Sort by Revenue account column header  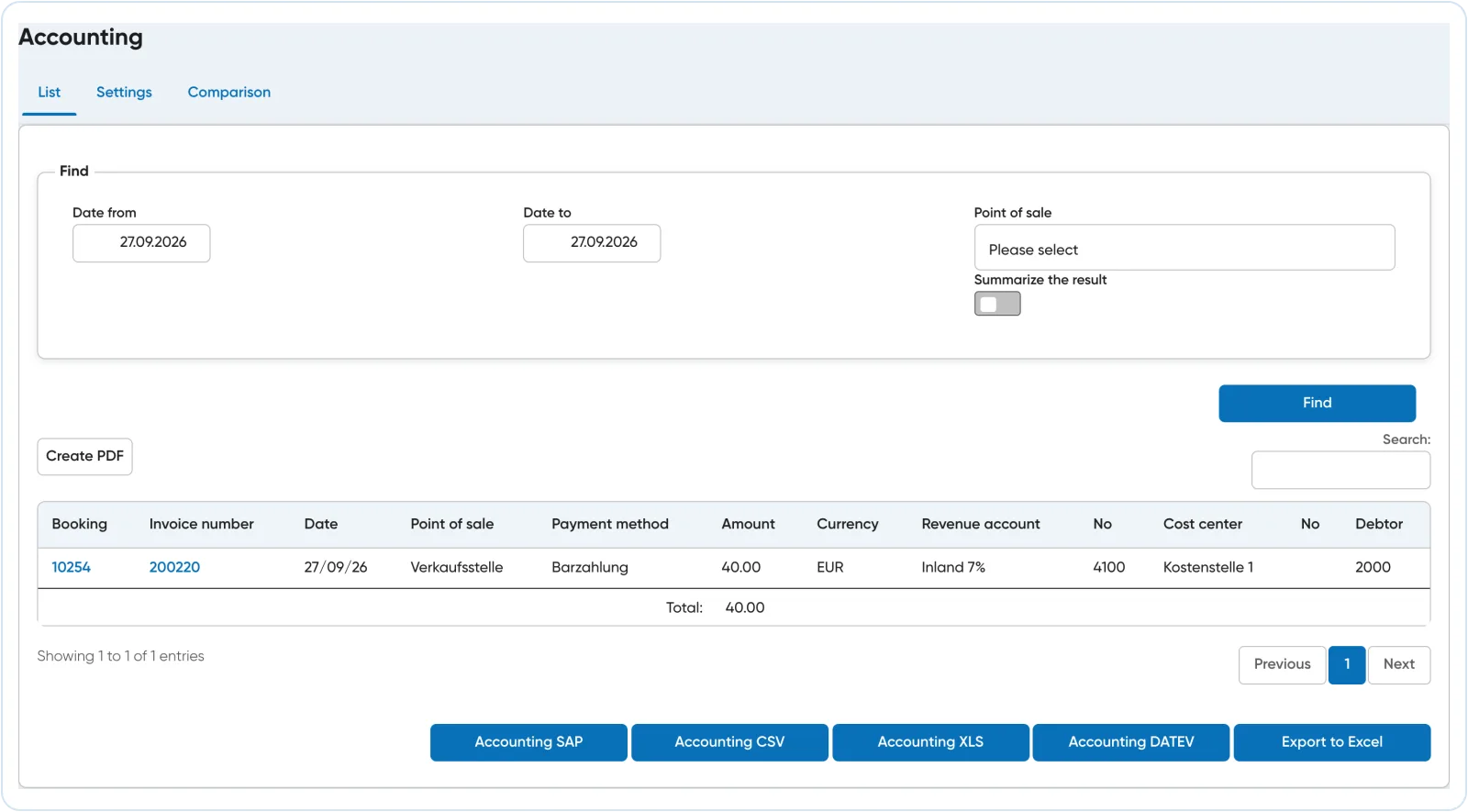[x=981, y=525]
